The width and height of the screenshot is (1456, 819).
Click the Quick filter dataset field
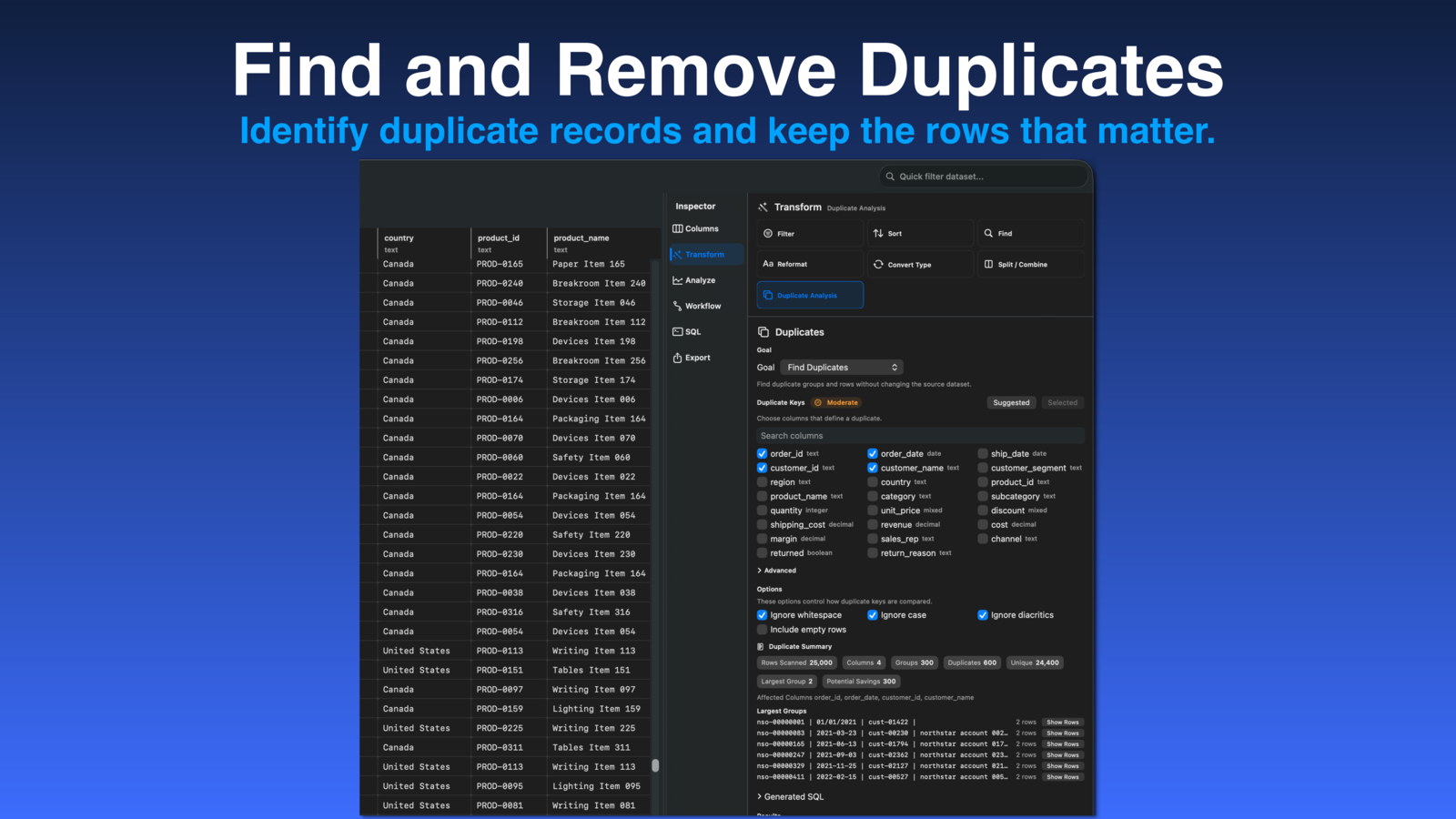(x=983, y=177)
